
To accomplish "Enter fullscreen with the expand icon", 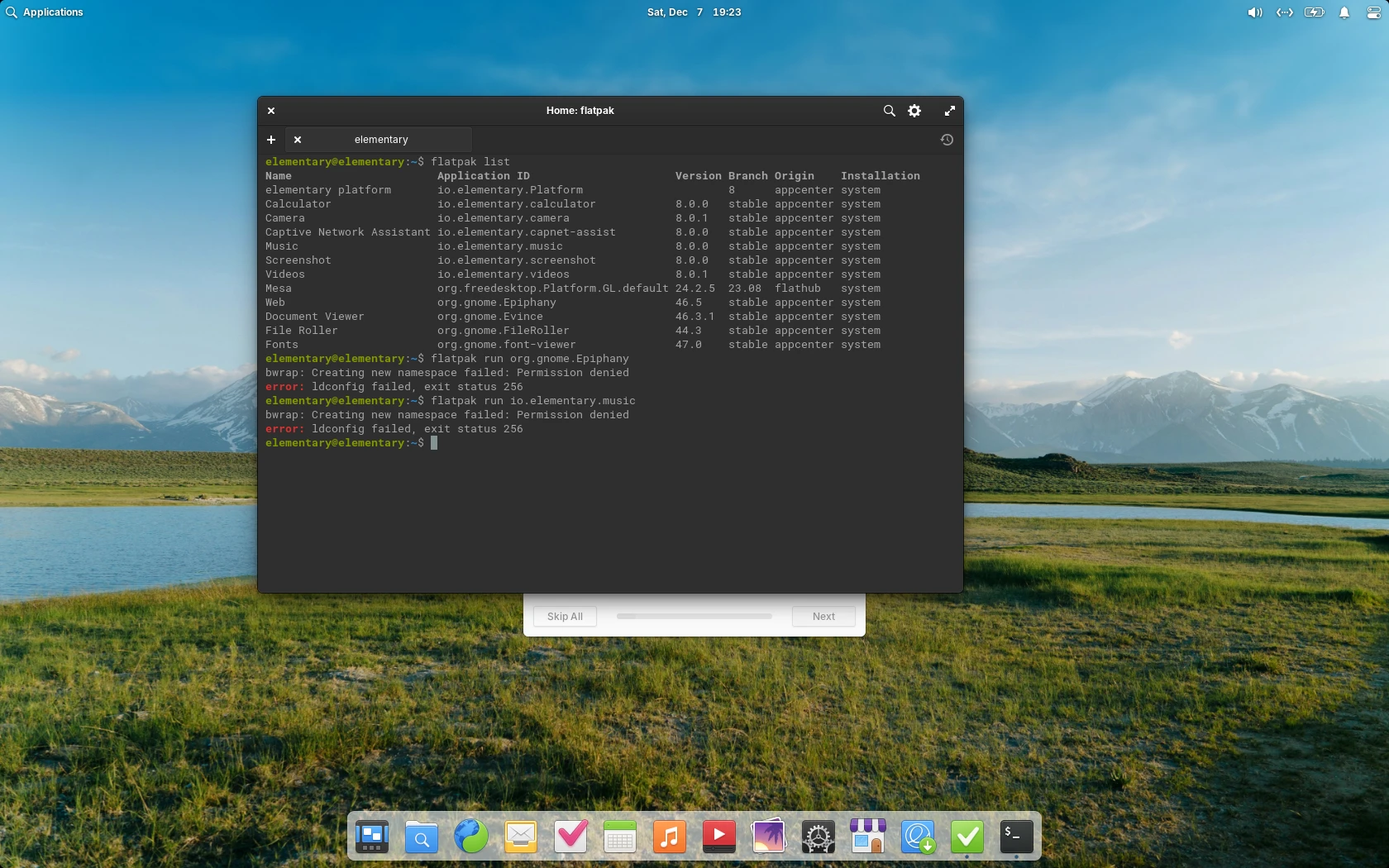I will pyautogui.click(x=949, y=111).
